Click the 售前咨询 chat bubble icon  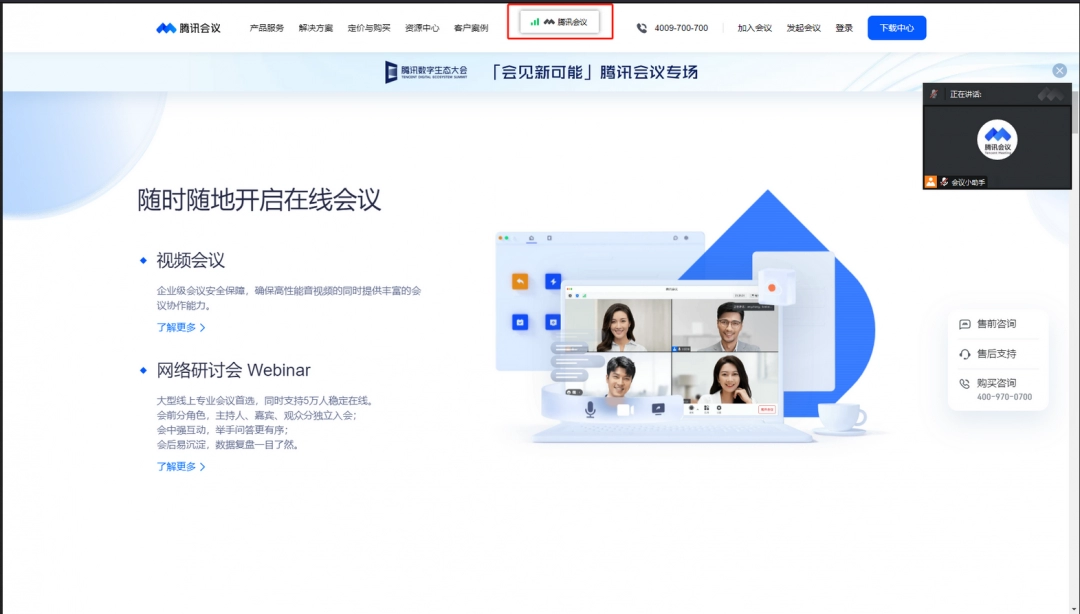[964, 324]
